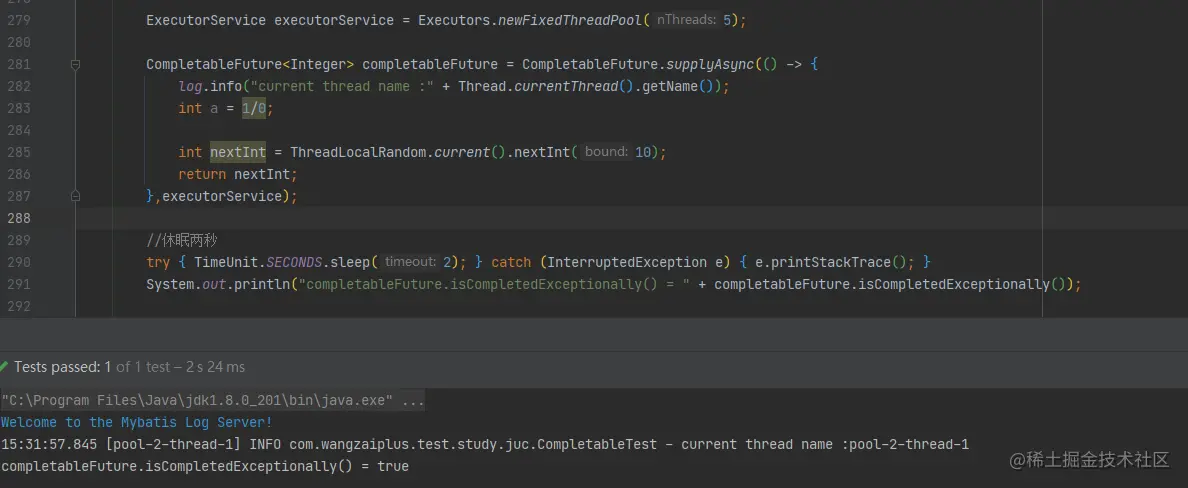Click the highlighted 1/0 expression
Image resolution: width=1188 pixels, height=488 pixels.
click(x=254, y=108)
